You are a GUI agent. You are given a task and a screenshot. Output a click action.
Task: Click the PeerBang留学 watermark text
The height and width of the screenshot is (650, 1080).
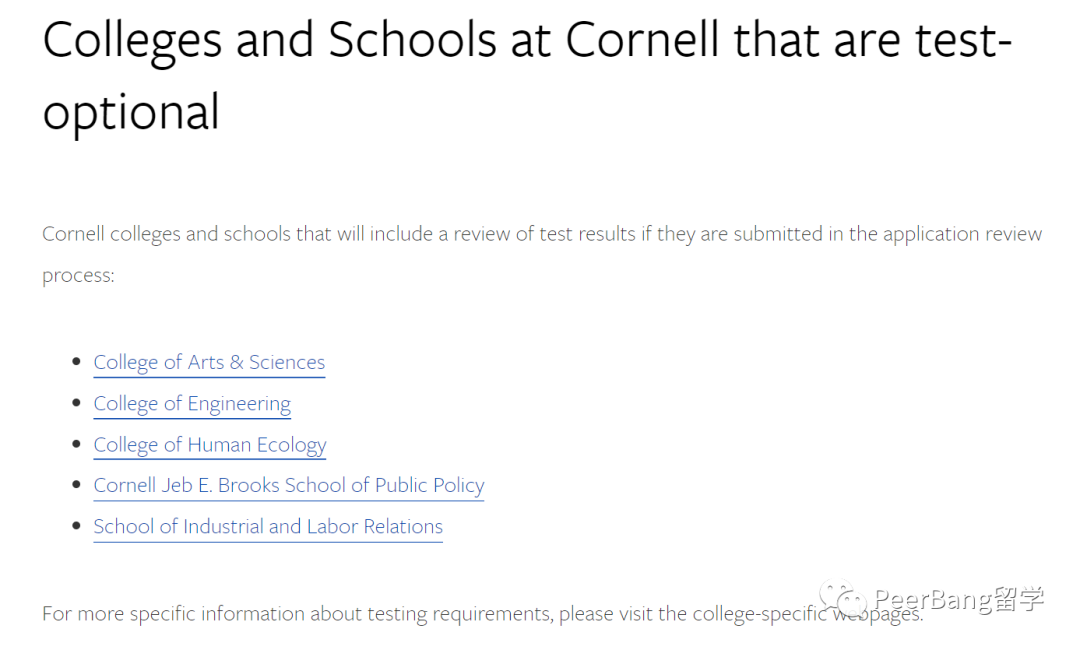[959, 600]
